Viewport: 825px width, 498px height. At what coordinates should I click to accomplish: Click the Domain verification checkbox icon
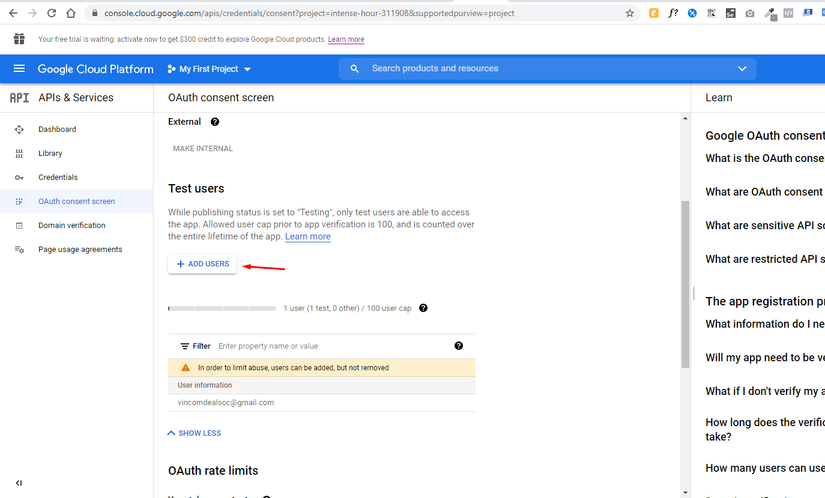coord(19,226)
